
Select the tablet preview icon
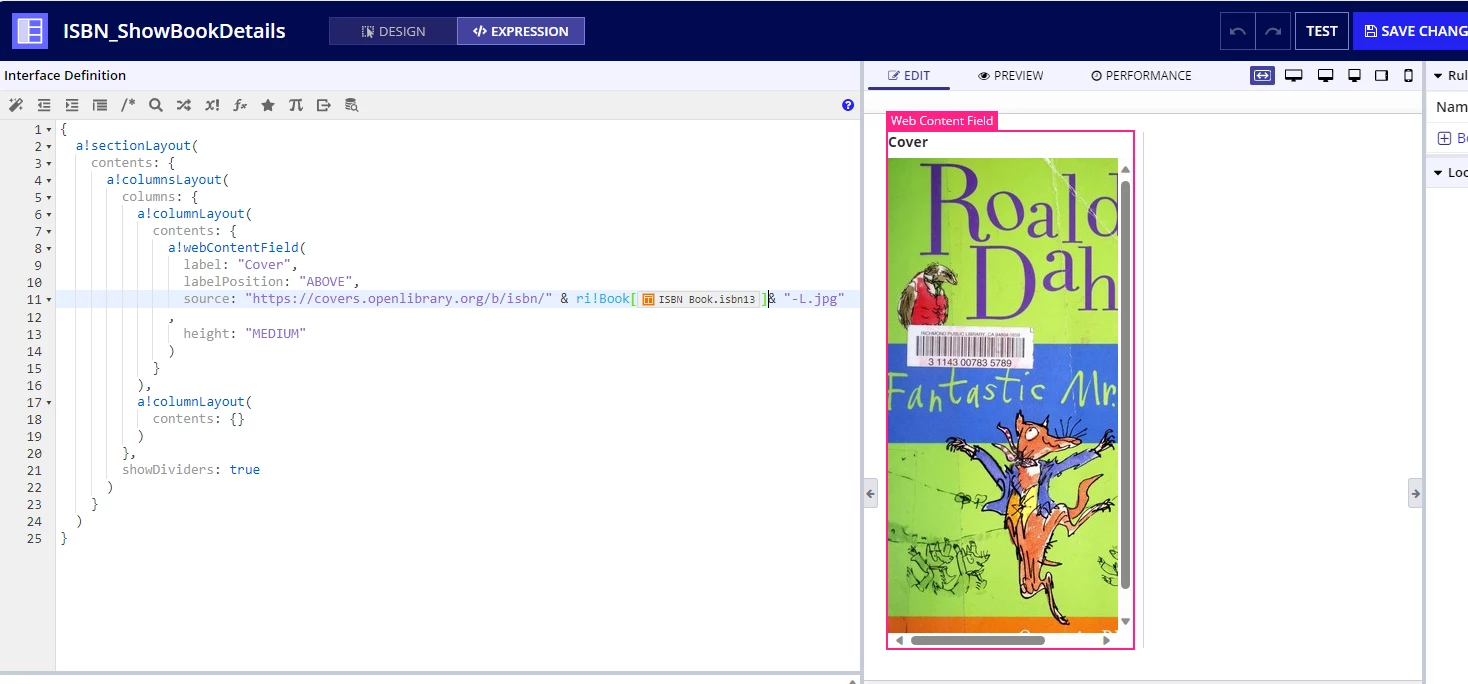pos(1382,75)
